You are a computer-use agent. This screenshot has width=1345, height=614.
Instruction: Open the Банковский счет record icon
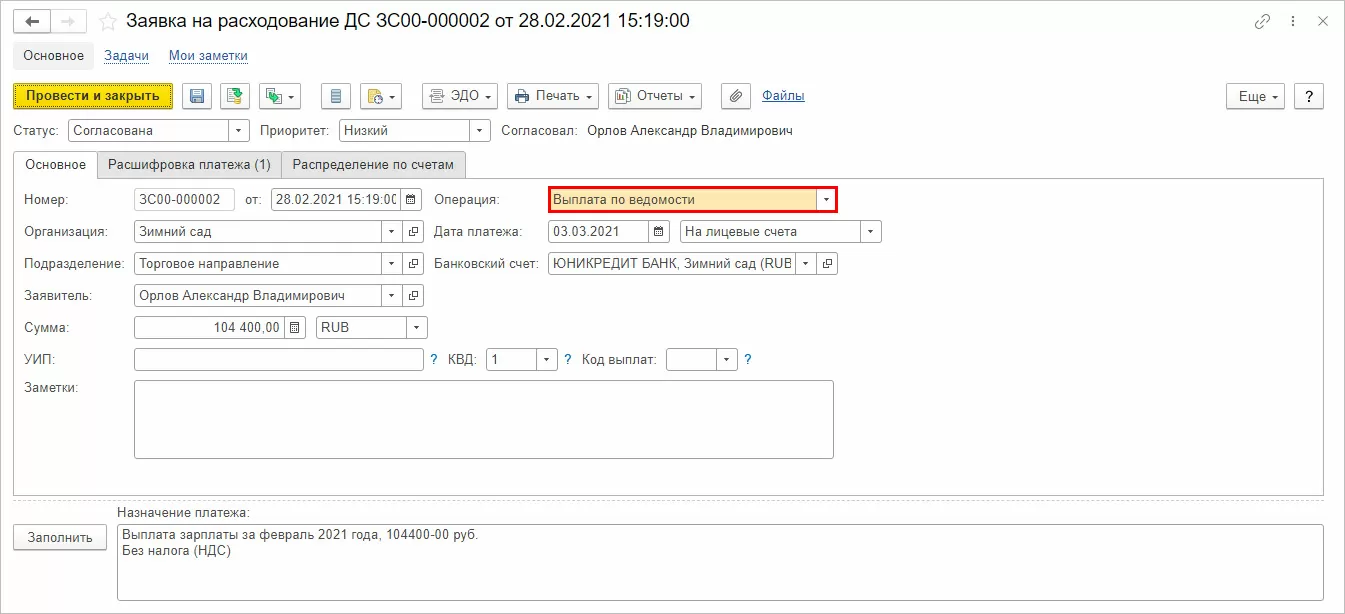(x=827, y=263)
